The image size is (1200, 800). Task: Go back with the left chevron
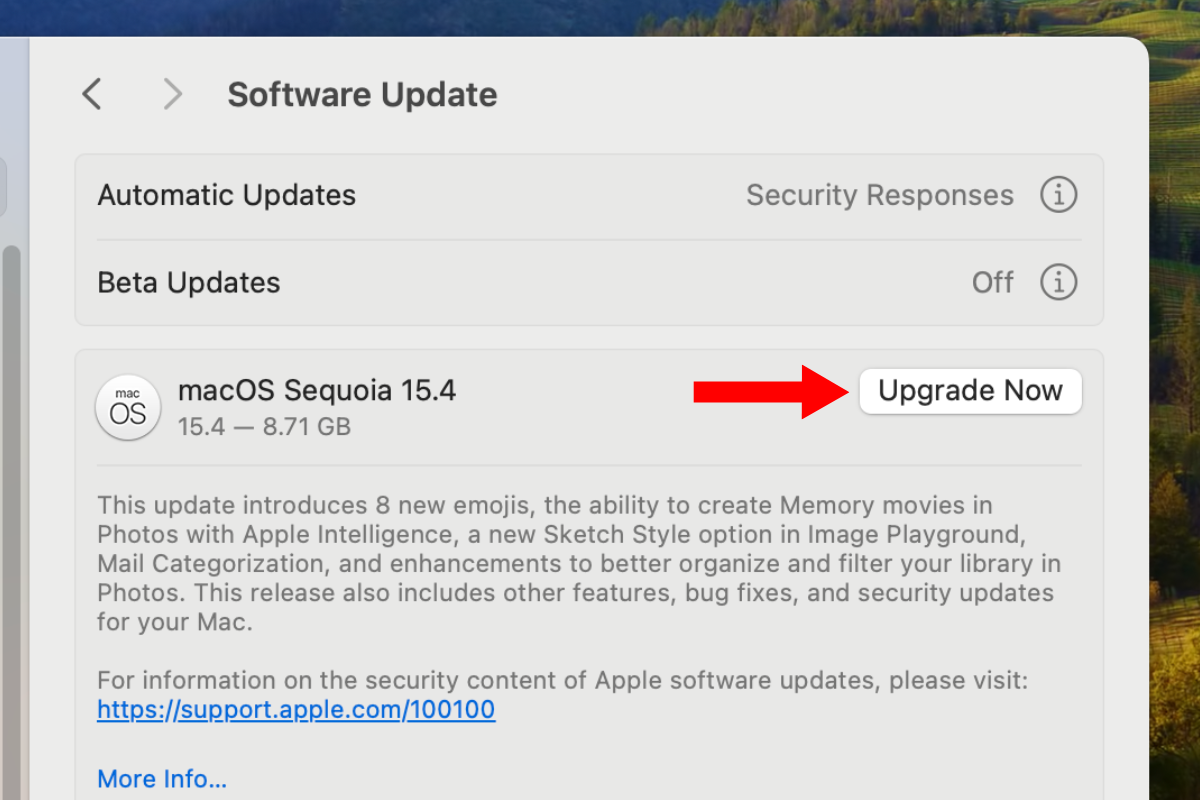click(x=92, y=95)
